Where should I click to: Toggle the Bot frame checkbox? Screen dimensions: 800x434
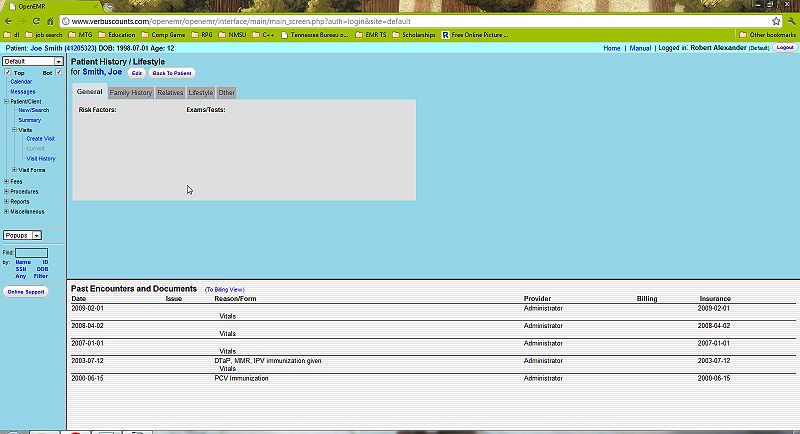point(60,73)
